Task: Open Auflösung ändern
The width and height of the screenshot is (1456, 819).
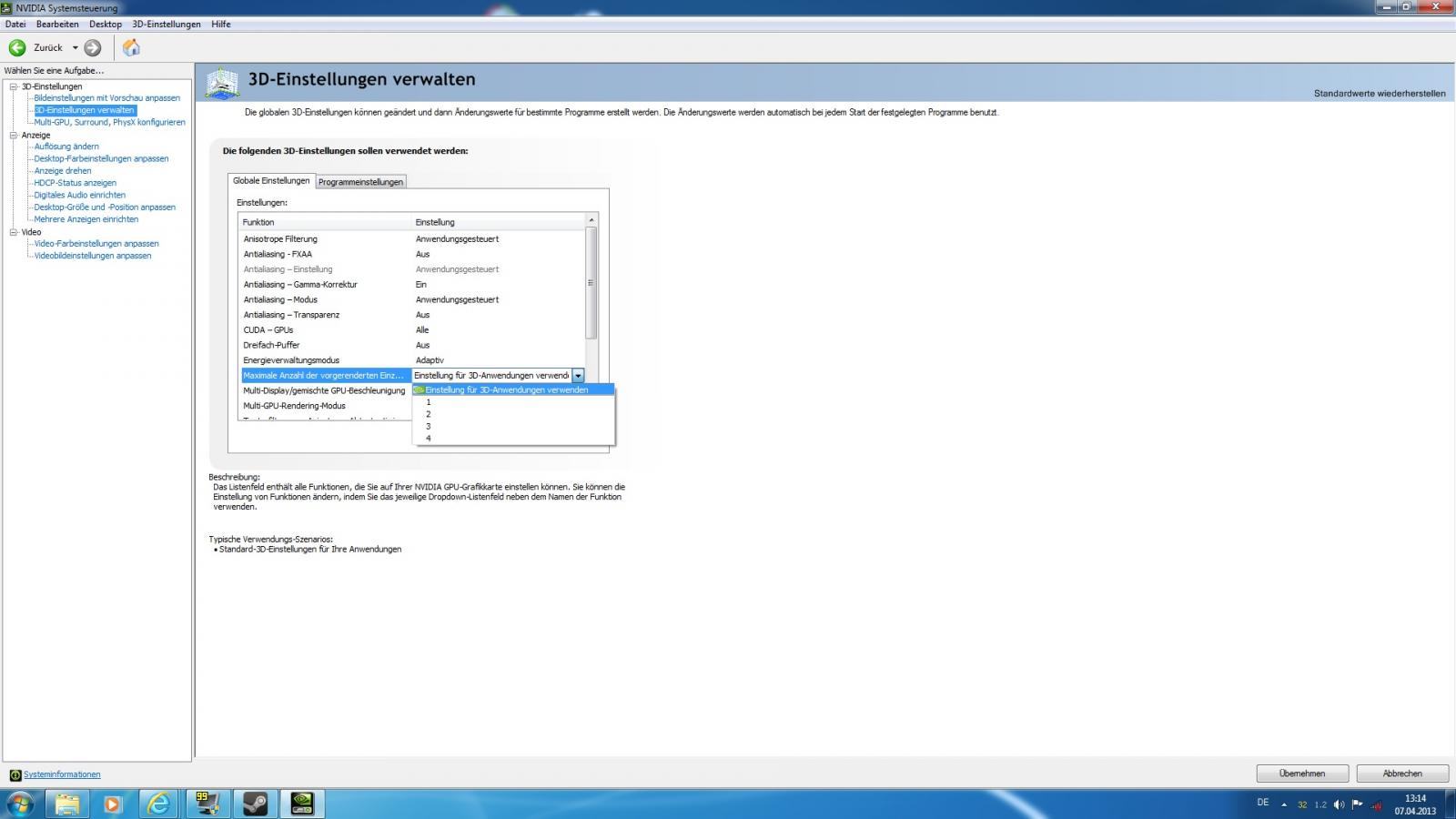Action: 66,147
